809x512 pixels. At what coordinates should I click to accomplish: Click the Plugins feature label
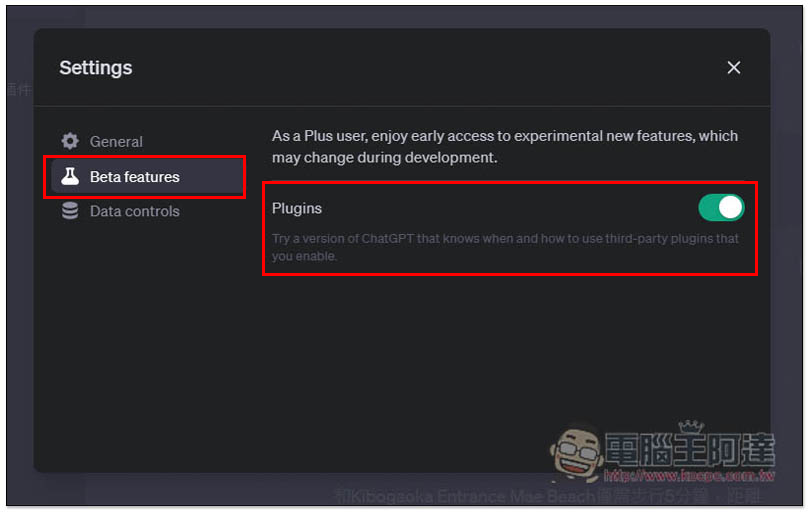point(297,209)
